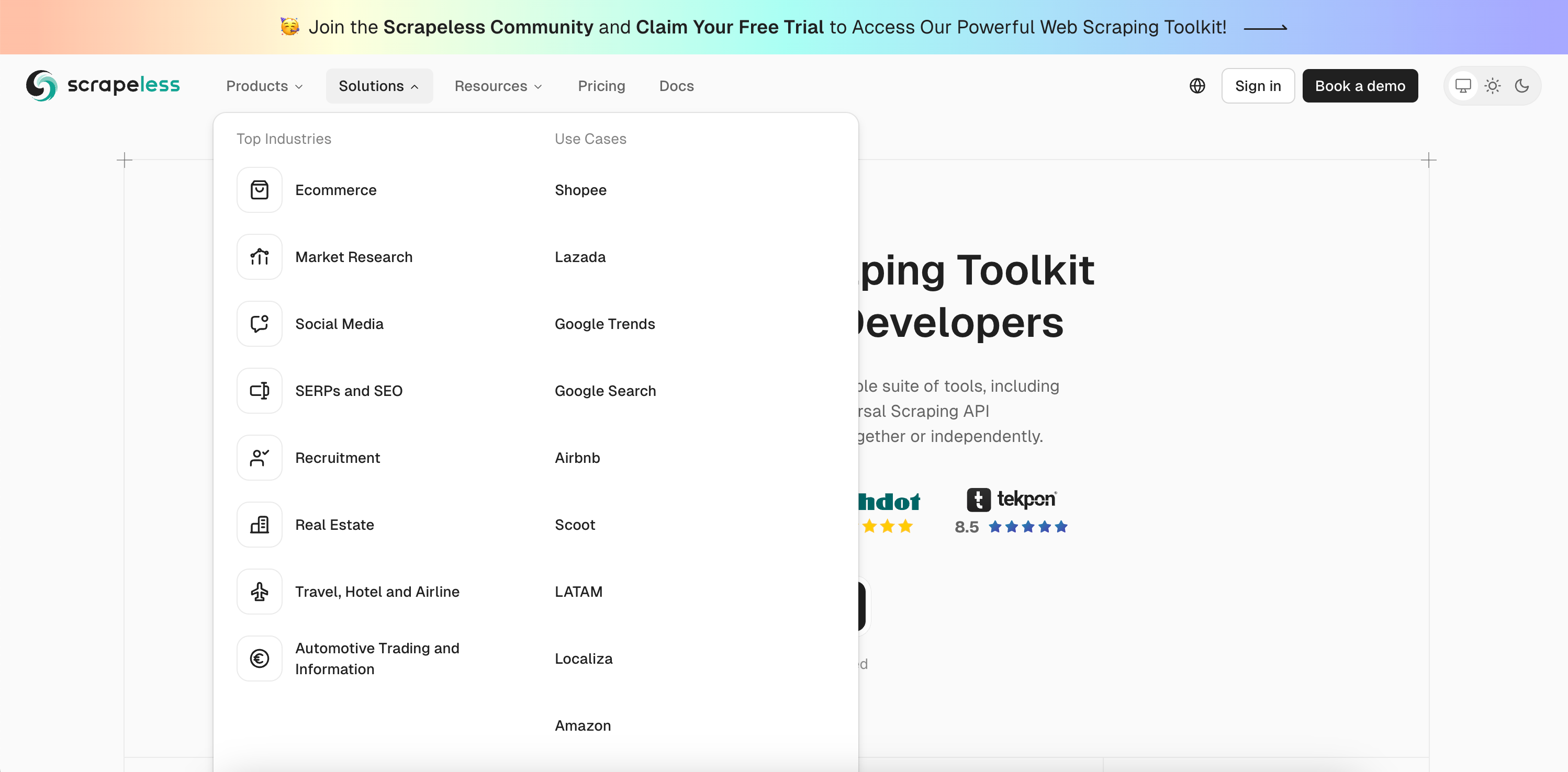Enable light theme with sun icon
Screen dimensions: 1568x772
(x=1492, y=86)
